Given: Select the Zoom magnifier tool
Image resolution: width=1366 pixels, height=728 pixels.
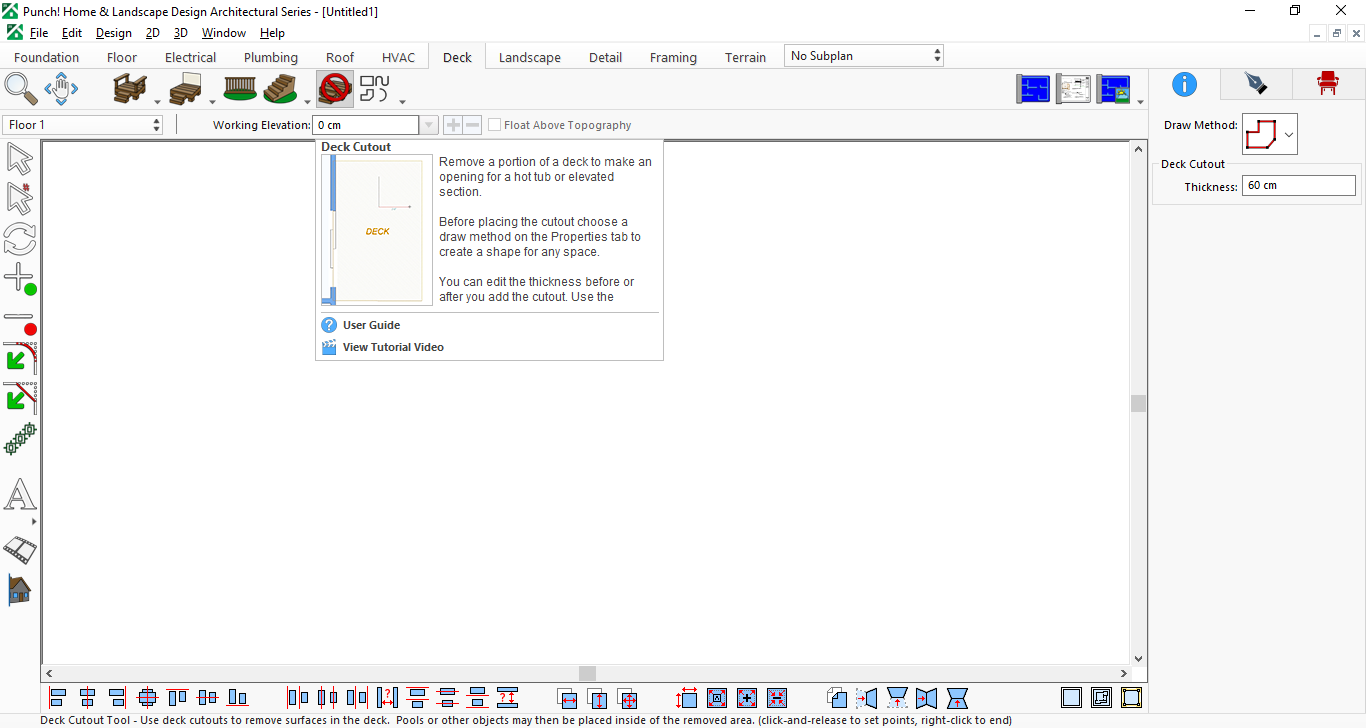Looking at the screenshot, I should point(21,88).
